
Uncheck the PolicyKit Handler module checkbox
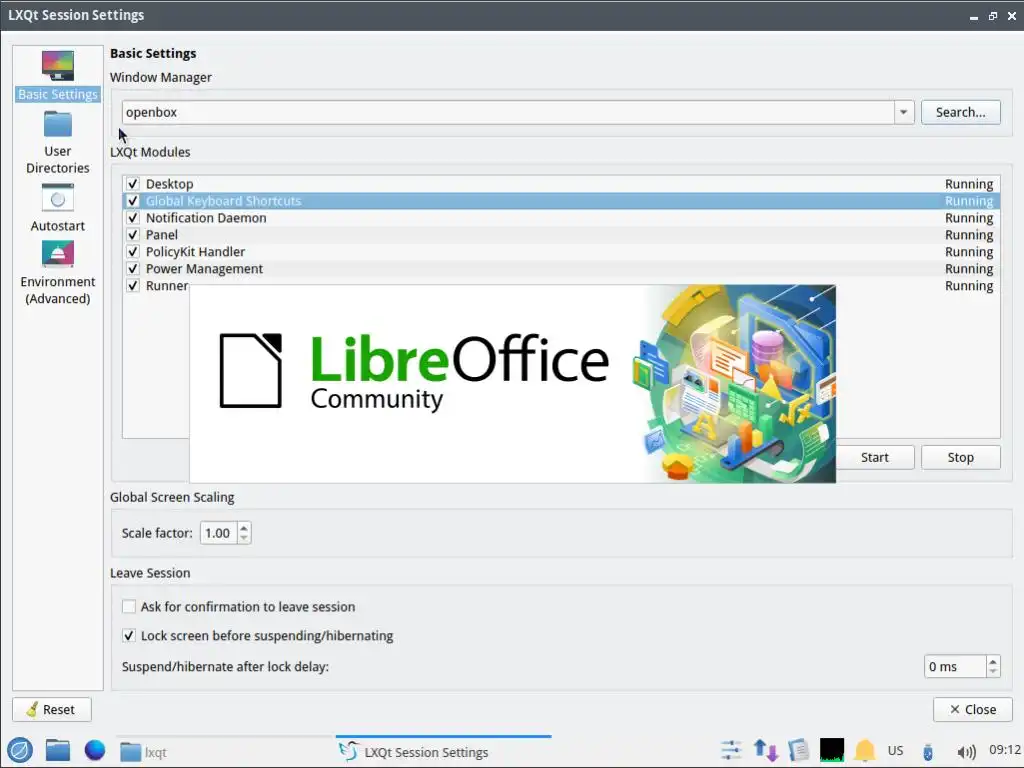pos(133,251)
